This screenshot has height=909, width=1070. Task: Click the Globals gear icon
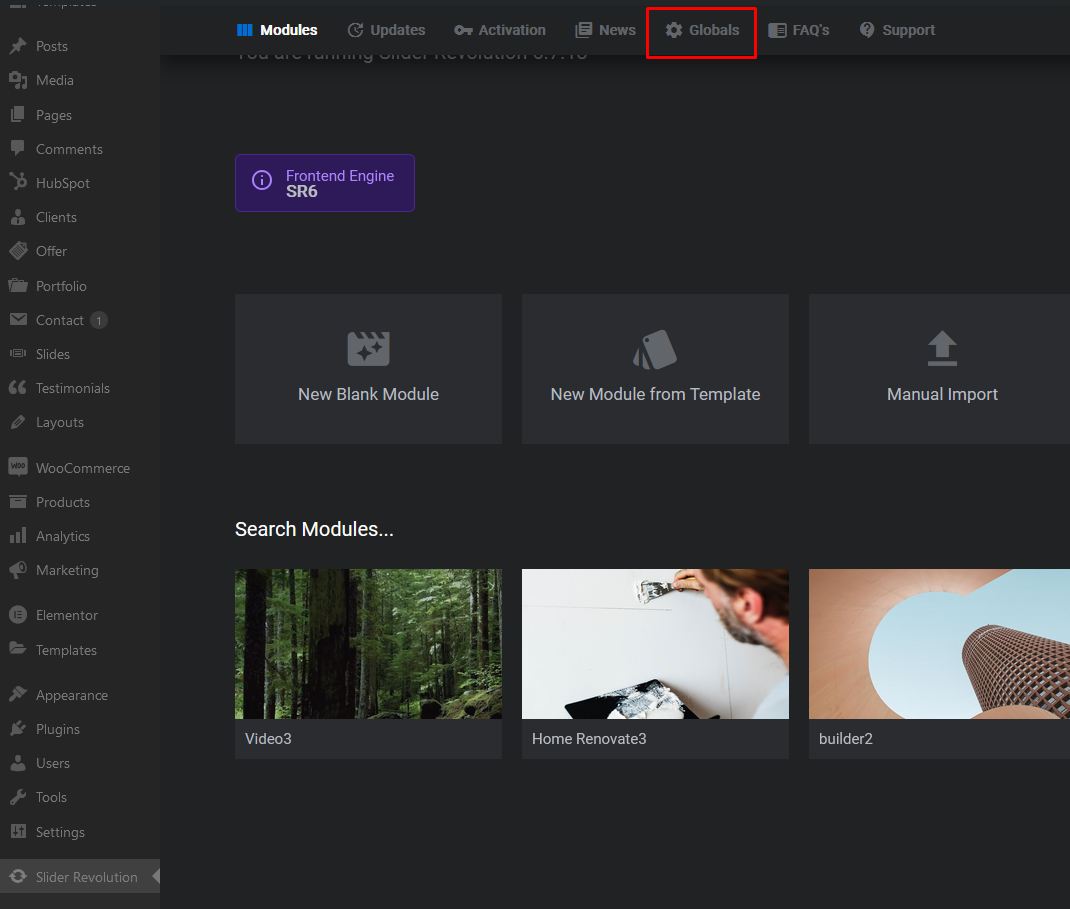pos(674,30)
